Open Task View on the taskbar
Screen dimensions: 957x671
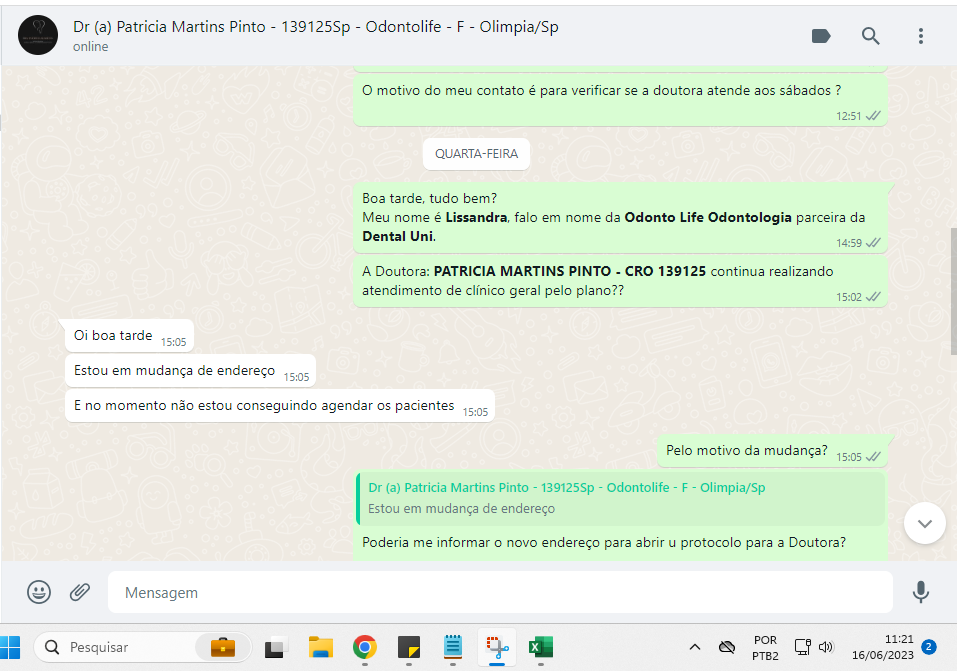tap(276, 647)
